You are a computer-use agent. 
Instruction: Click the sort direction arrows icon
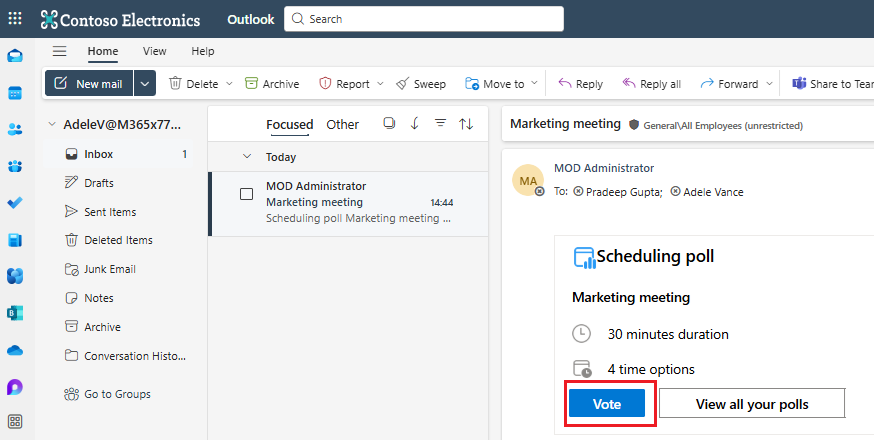pos(466,124)
